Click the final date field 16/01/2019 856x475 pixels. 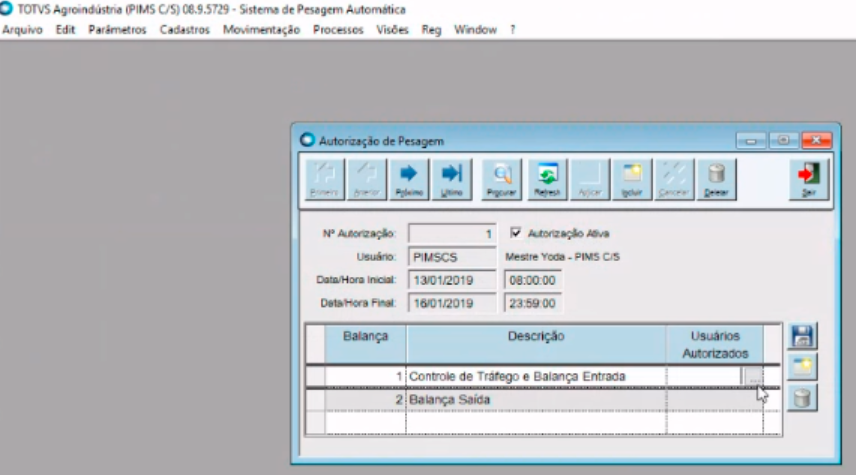tap(452, 303)
